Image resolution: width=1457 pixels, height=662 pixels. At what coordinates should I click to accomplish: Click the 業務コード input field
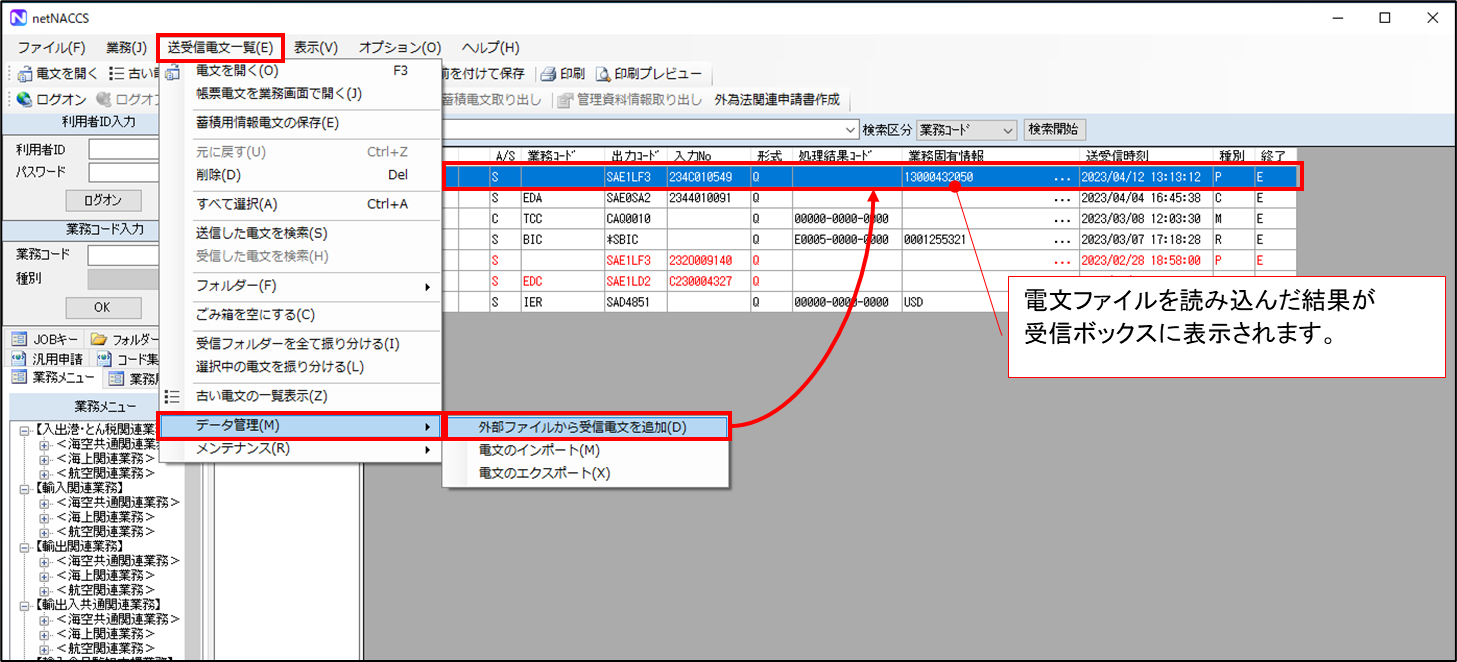(x=120, y=255)
